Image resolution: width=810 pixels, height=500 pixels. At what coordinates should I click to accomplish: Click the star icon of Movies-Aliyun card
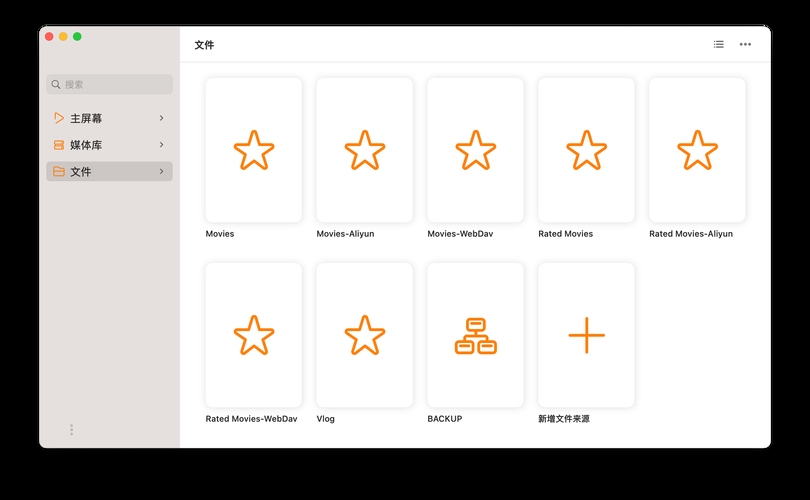coord(365,150)
